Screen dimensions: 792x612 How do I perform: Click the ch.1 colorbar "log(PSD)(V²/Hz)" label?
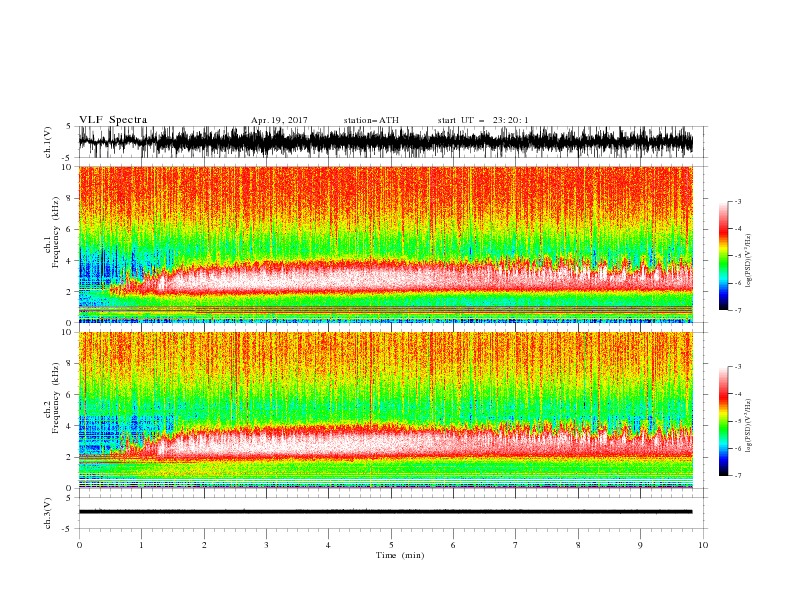[x=750, y=260]
